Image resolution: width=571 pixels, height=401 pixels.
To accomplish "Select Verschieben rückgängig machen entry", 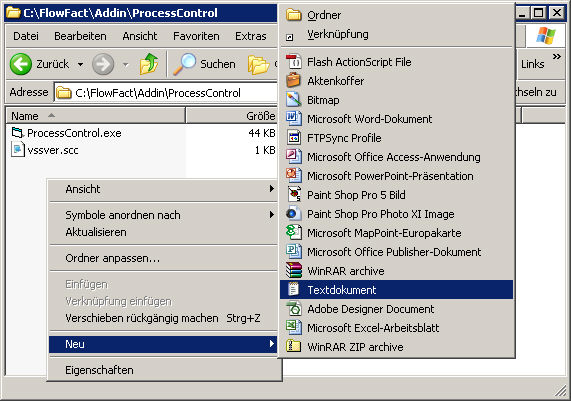I will 163,318.
